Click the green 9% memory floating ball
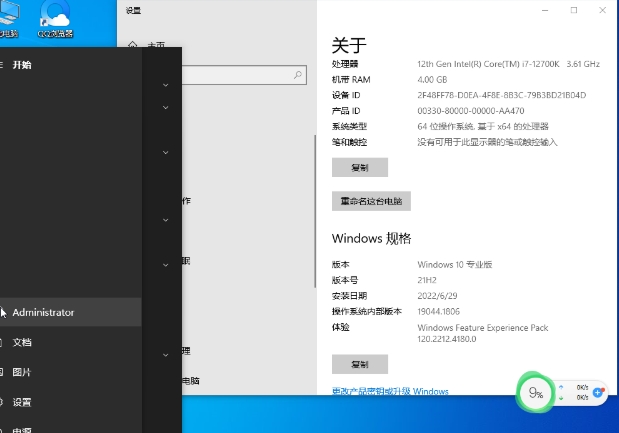619x433 pixels. (537, 393)
